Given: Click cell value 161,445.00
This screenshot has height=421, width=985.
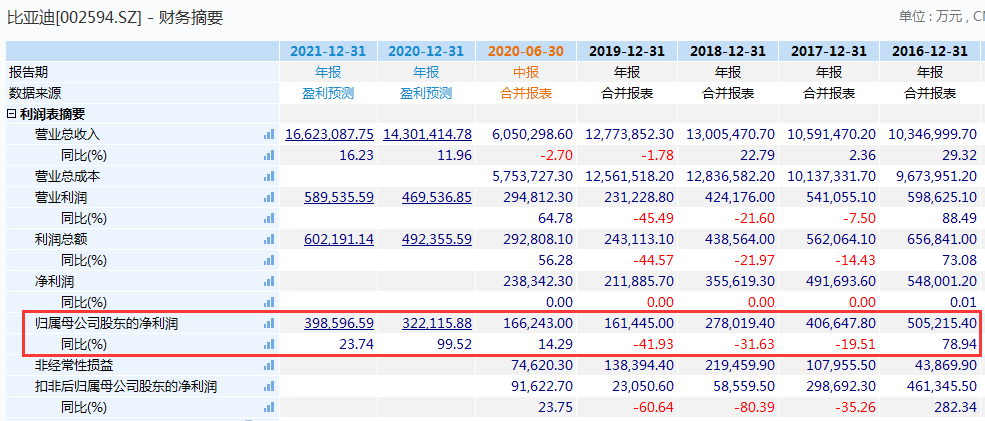Looking at the screenshot, I should click(639, 324).
